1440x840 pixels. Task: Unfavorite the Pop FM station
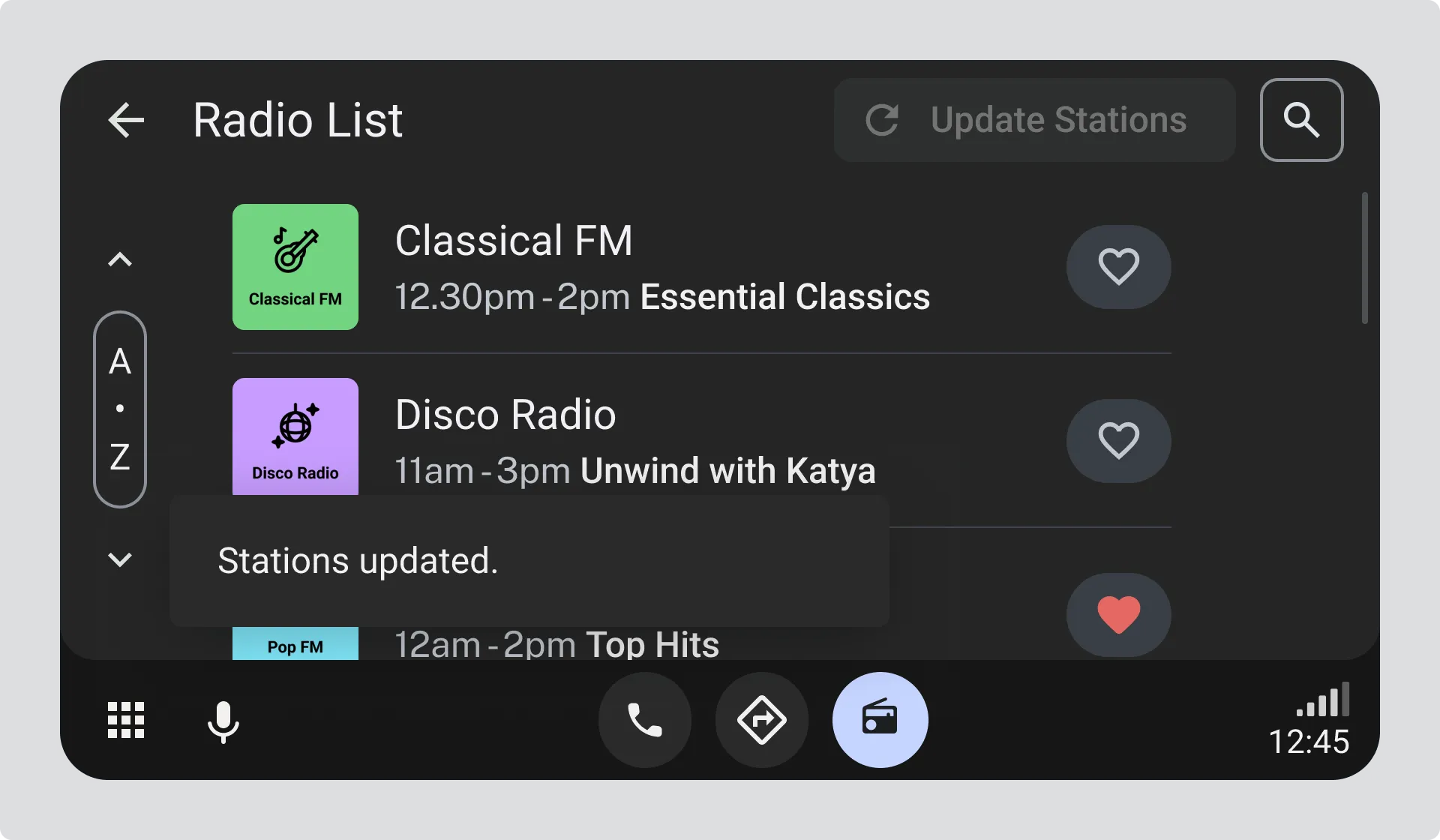coord(1118,614)
